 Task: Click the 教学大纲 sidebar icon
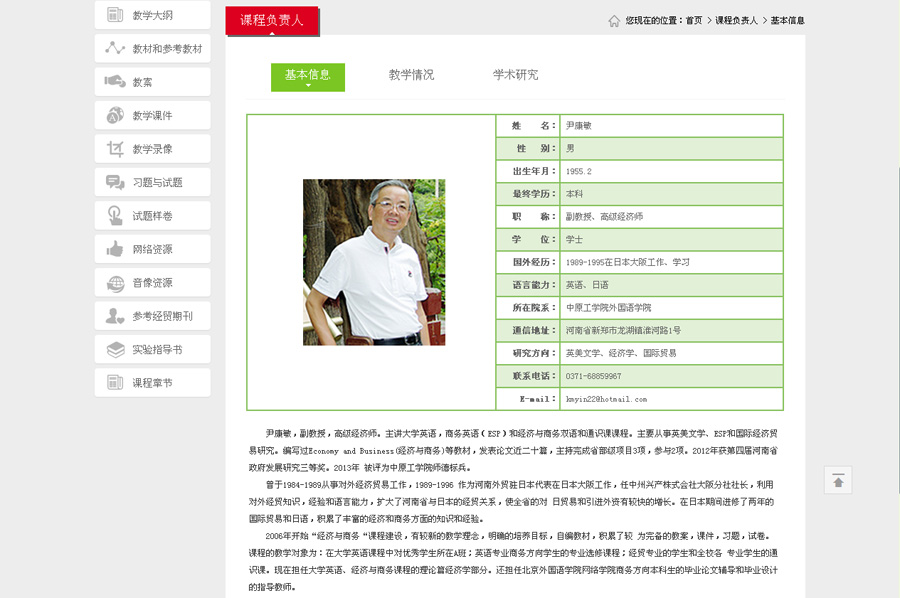pyautogui.click(x=115, y=15)
